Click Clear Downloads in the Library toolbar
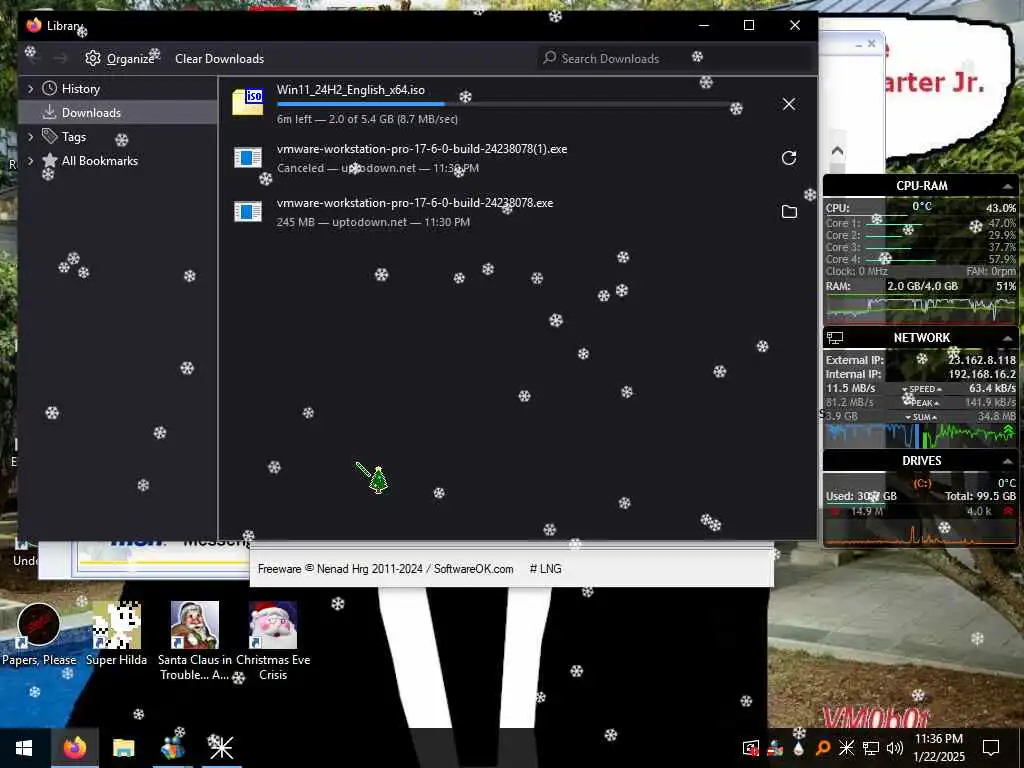This screenshot has width=1024, height=768. pos(219,59)
